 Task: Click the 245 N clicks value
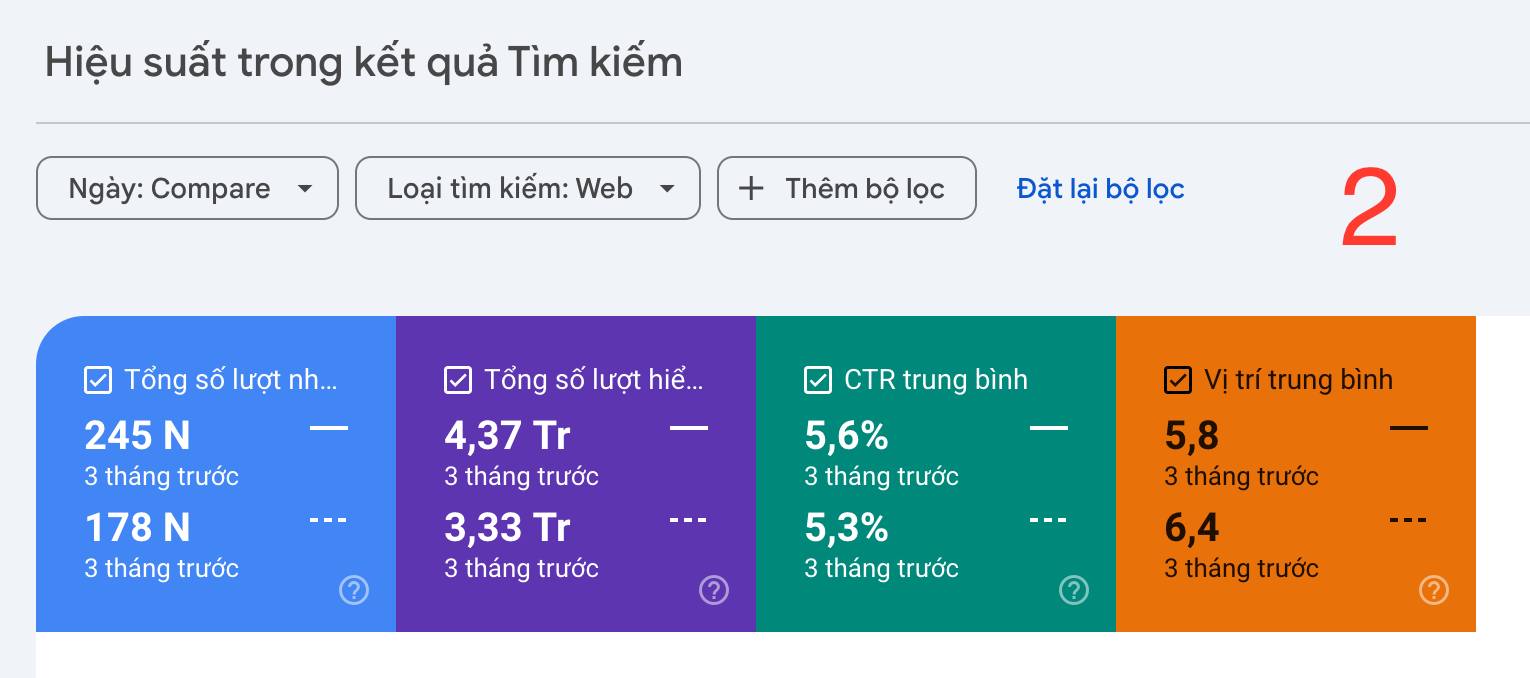pyautogui.click(x=137, y=436)
